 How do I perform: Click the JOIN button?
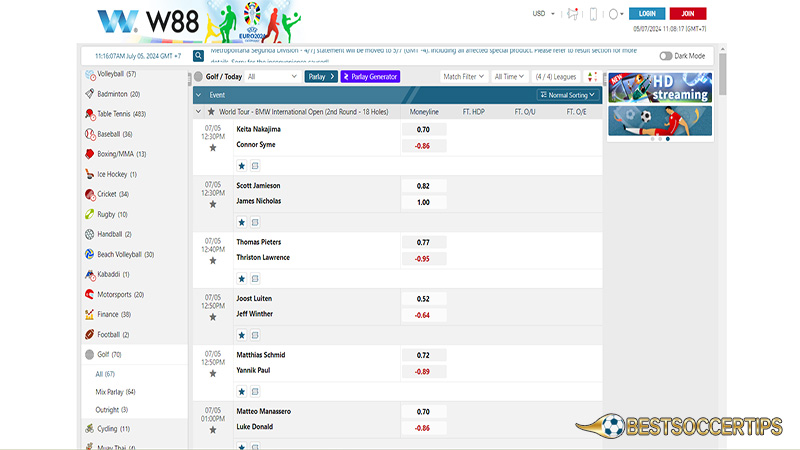click(x=688, y=14)
